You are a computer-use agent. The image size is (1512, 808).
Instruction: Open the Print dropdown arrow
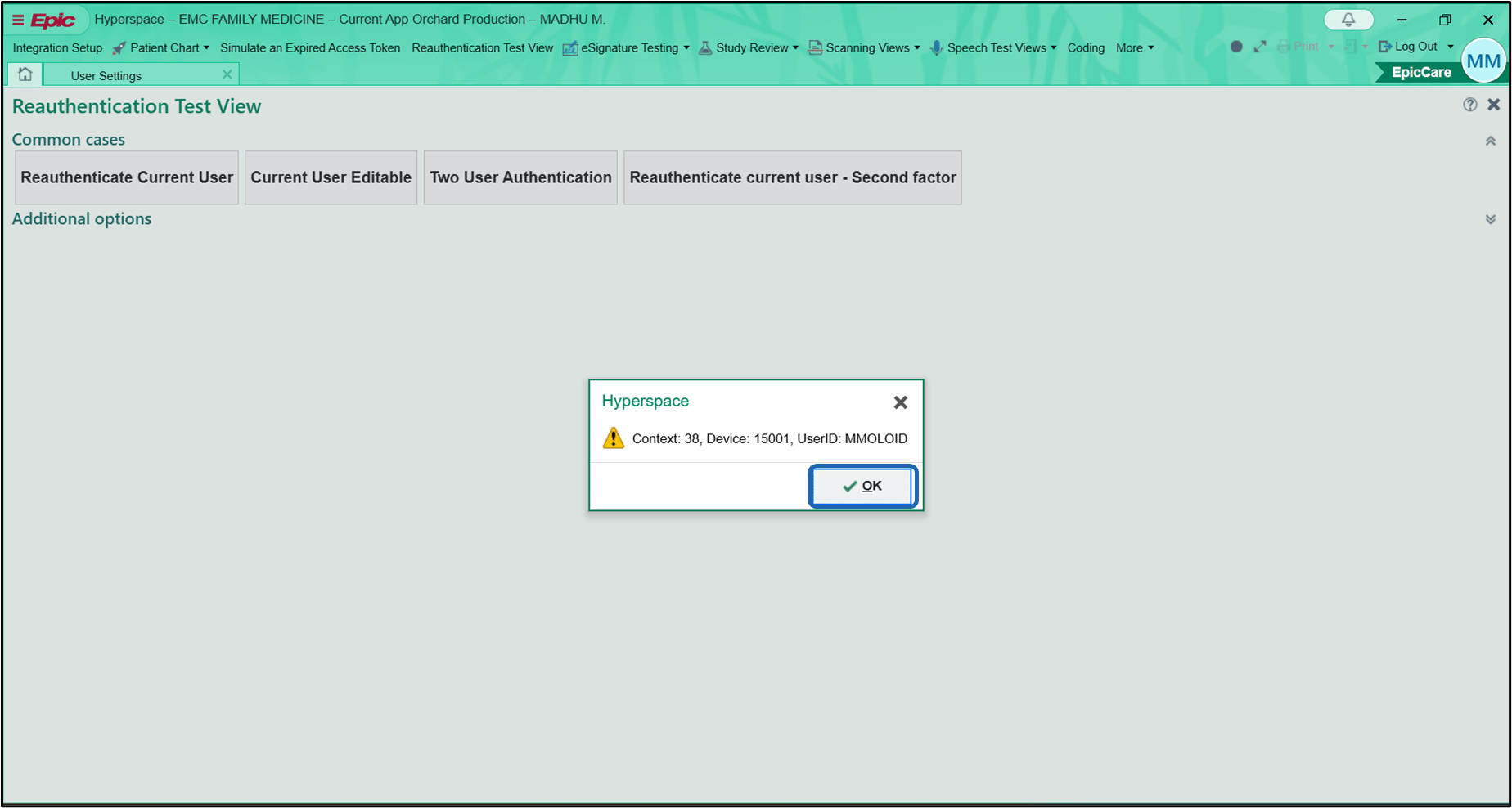pyautogui.click(x=1331, y=47)
